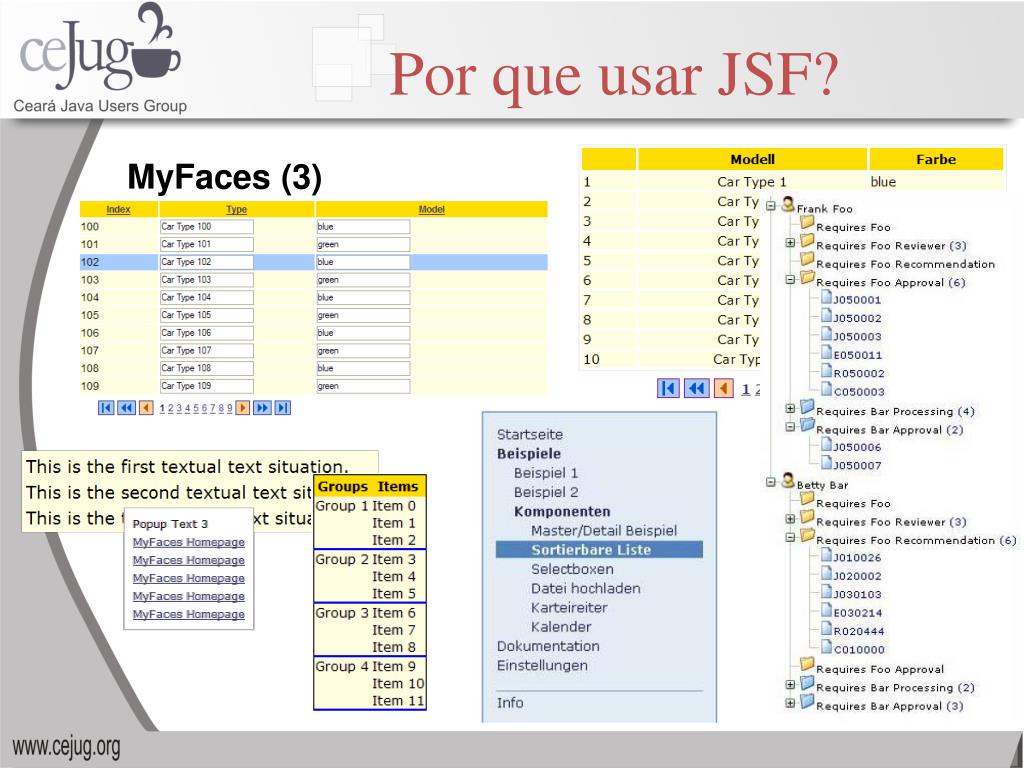Viewport: 1024px width, 768px height.
Task: Click page 1 link below Modell/Farbe table
Action: [746, 389]
